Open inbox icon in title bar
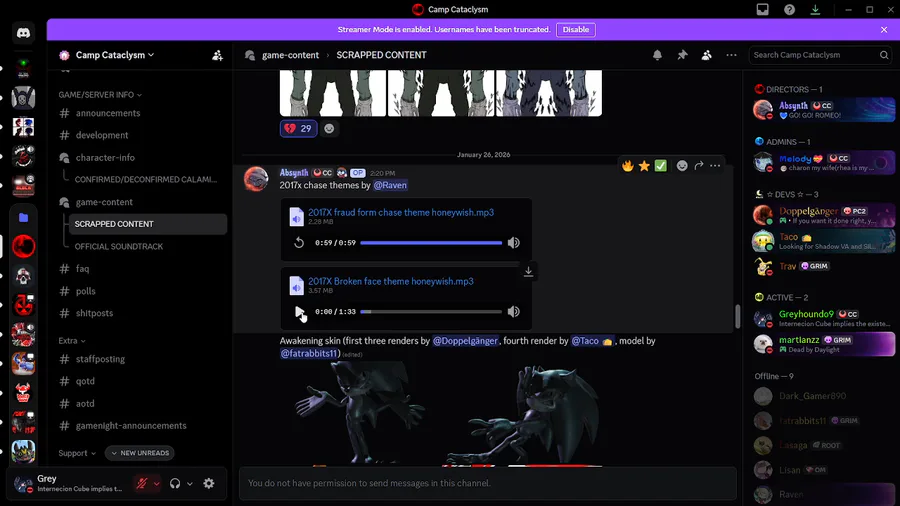 [x=762, y=10]
